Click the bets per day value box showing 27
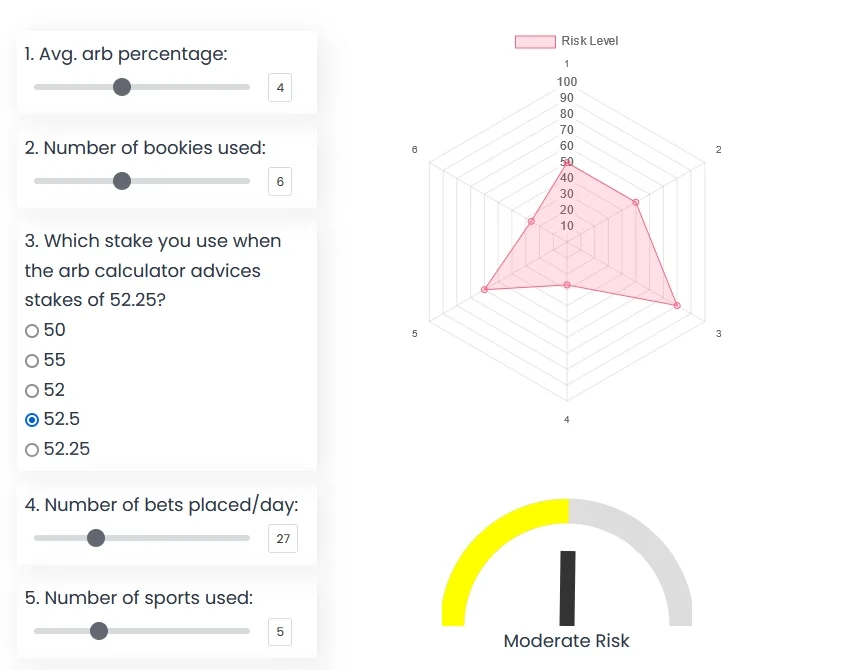The height and width of the screenshot is (670, 860). pos(283,539)
